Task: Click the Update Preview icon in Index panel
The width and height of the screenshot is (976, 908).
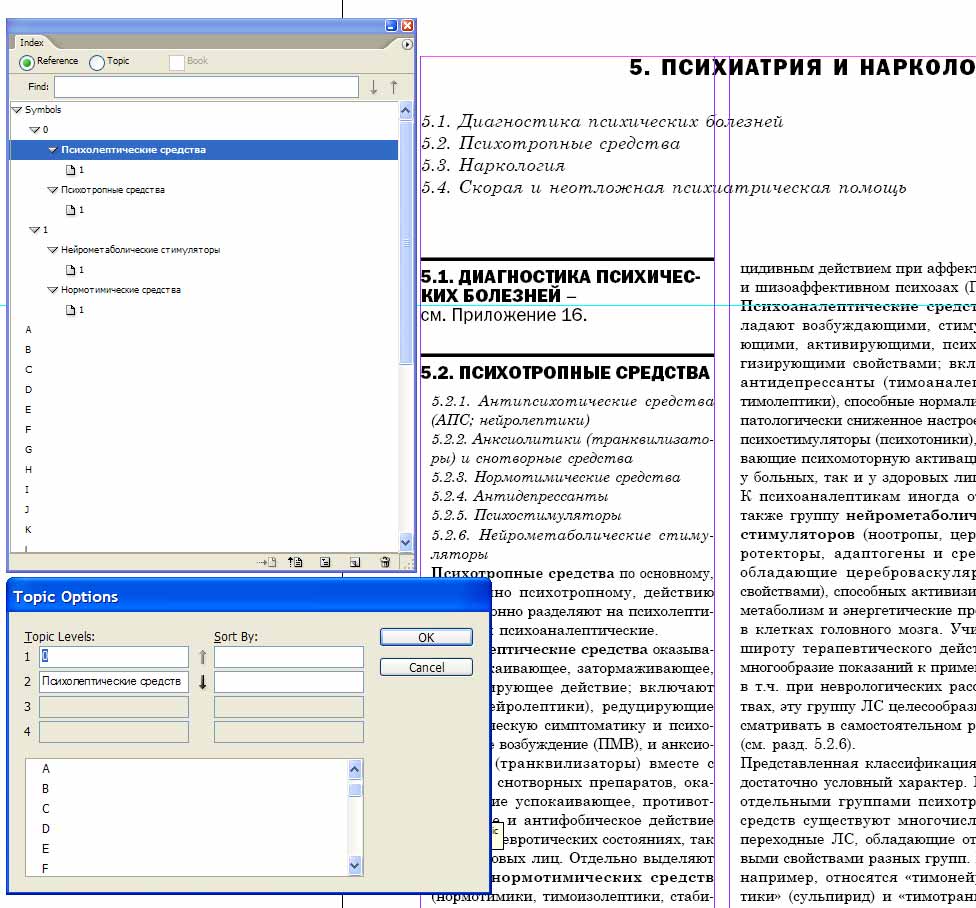Action: (295, 562)
